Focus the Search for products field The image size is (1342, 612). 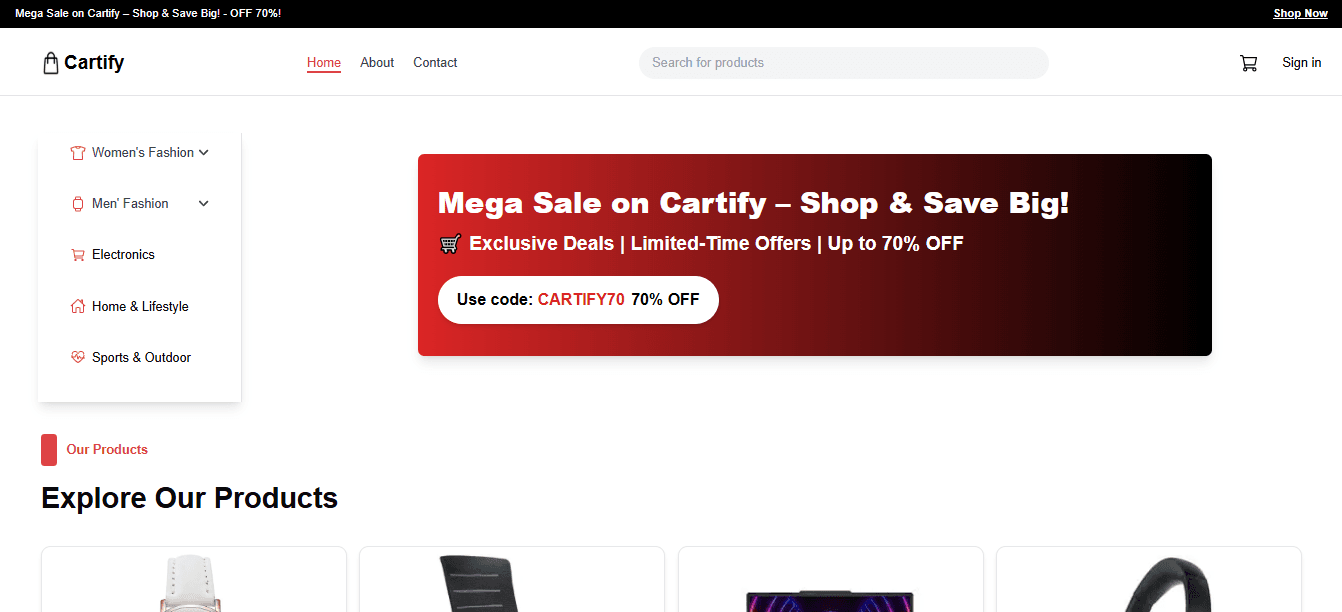click(x=844, y=63)
